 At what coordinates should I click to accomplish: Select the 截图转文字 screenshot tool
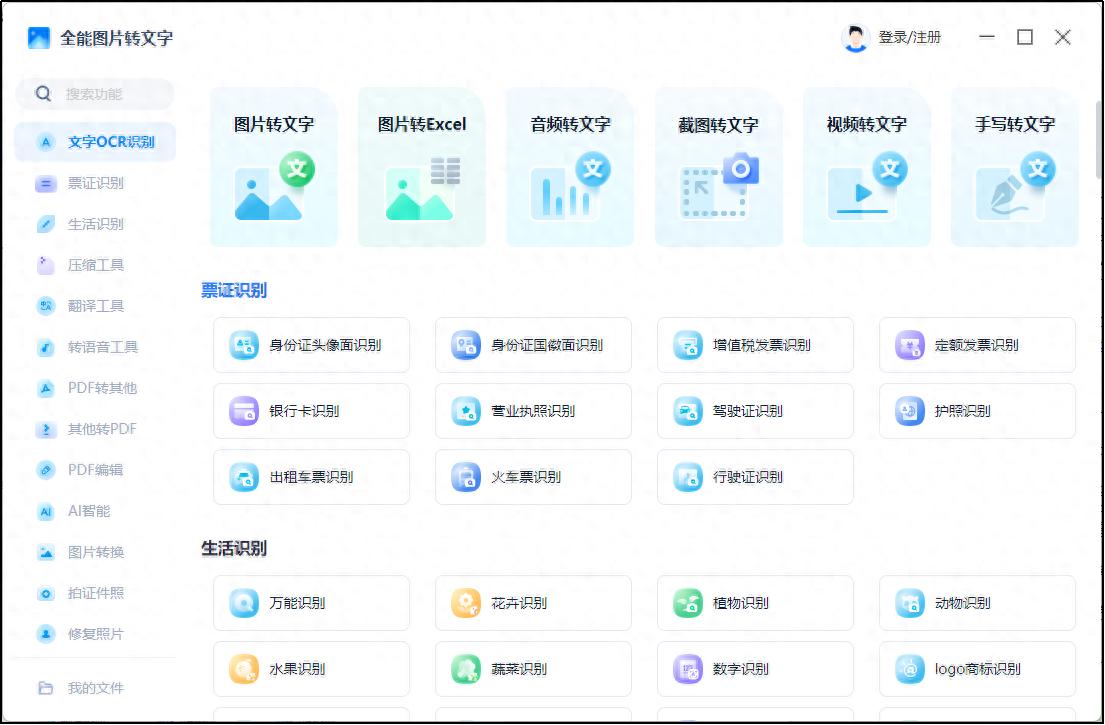point(718,166)
